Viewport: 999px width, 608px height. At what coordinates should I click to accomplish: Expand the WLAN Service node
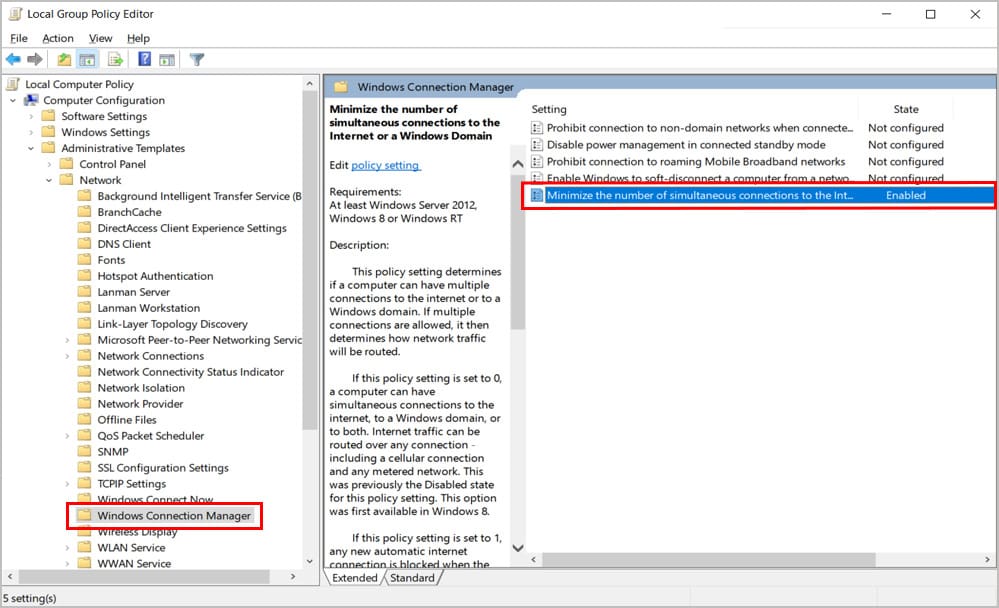pos(67,547)
